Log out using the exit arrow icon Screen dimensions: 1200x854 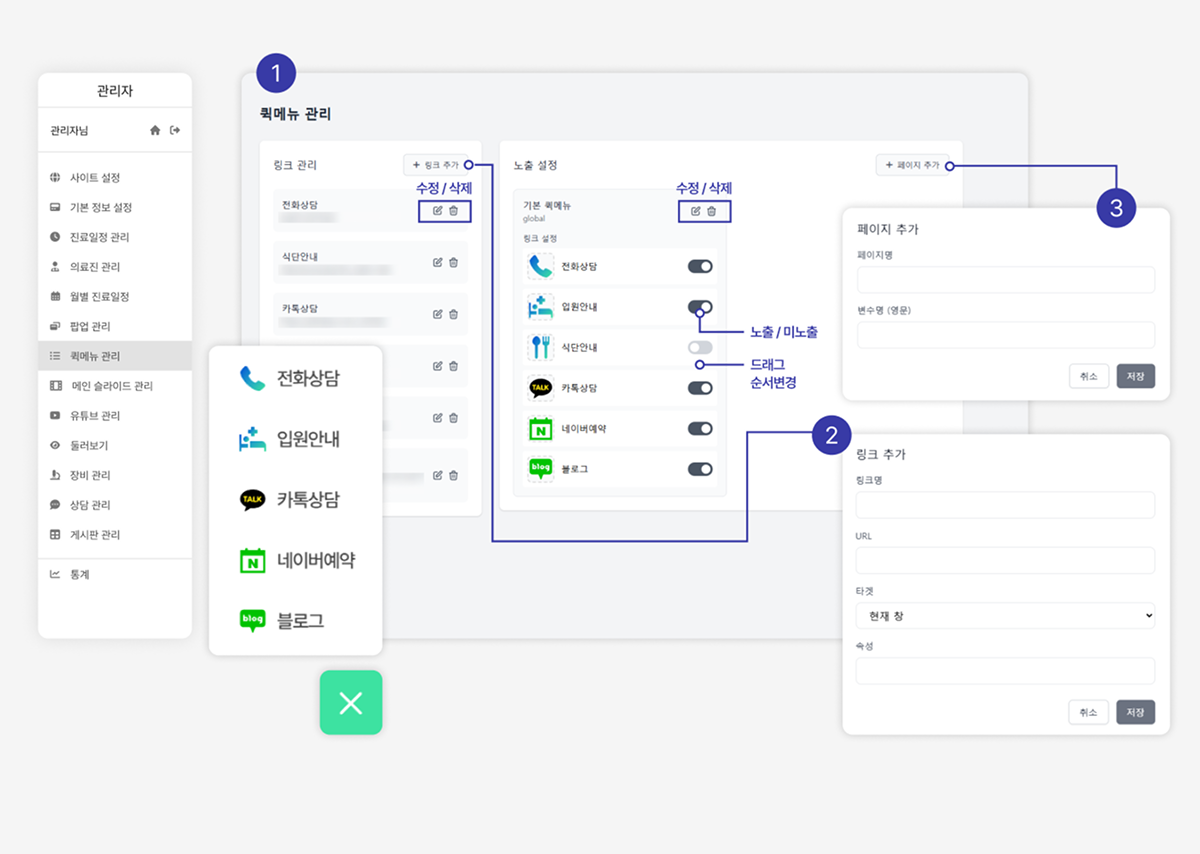tap(175, 130)
